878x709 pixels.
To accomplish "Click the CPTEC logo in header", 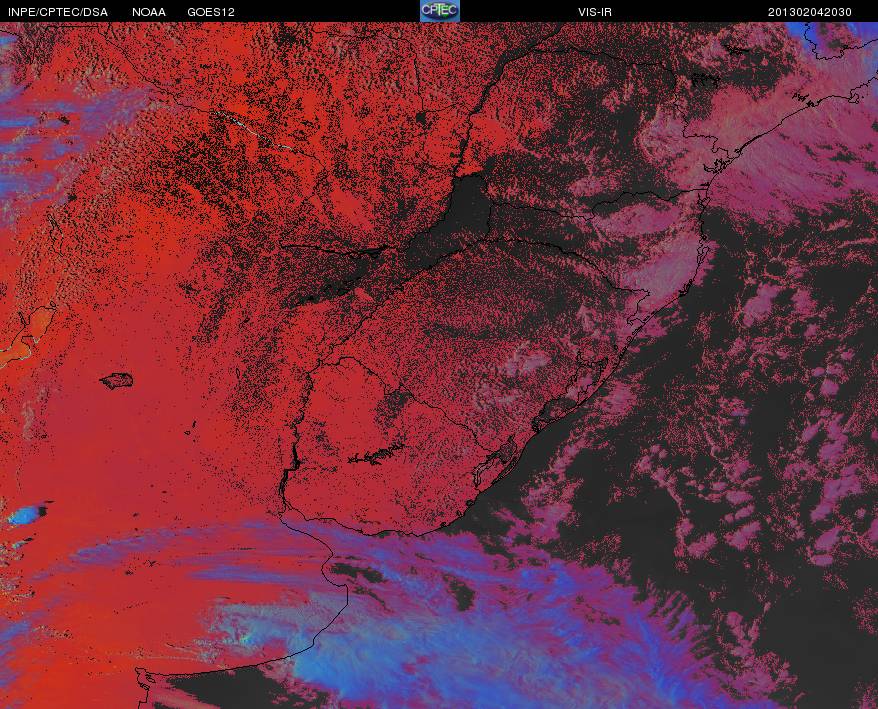I will (x=440, y=11).
